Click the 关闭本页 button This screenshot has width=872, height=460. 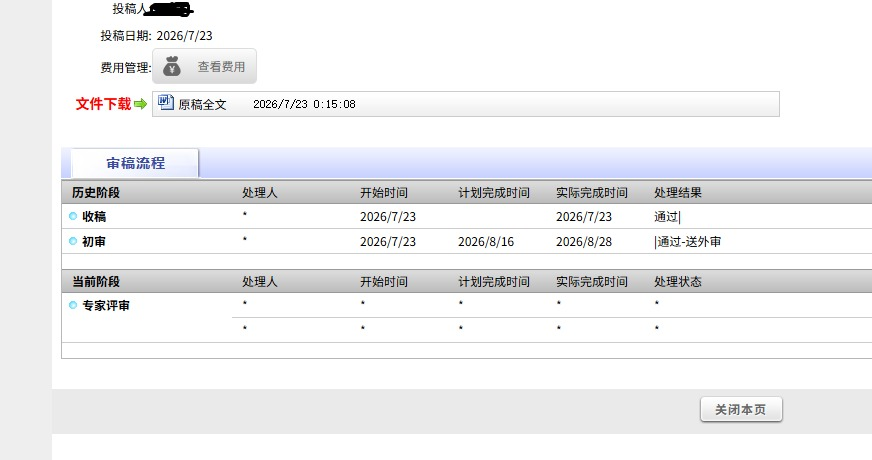pos(741,409)
